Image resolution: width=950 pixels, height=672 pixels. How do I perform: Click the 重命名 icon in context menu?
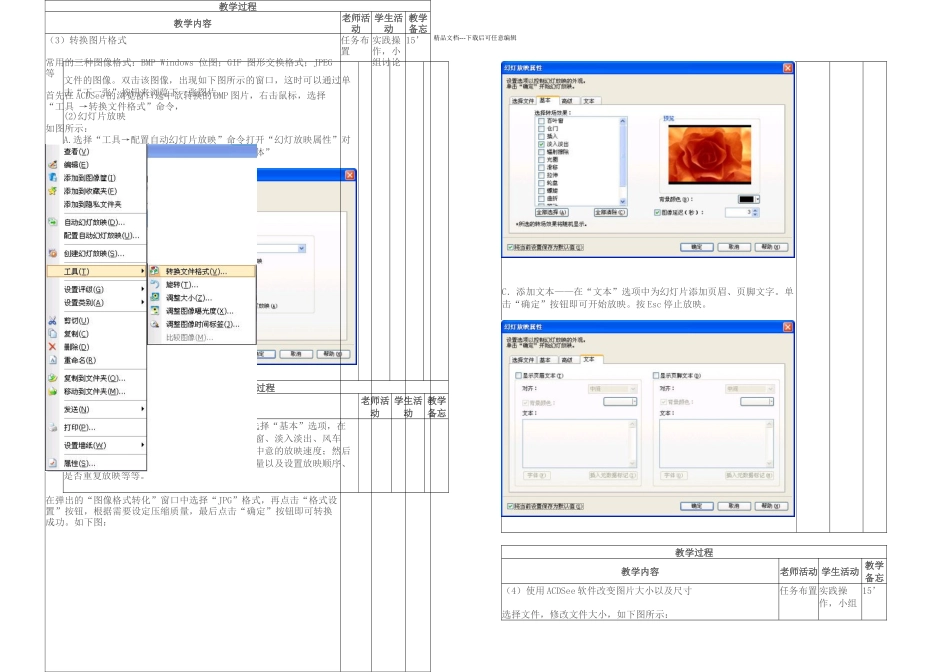coord(53,360)
